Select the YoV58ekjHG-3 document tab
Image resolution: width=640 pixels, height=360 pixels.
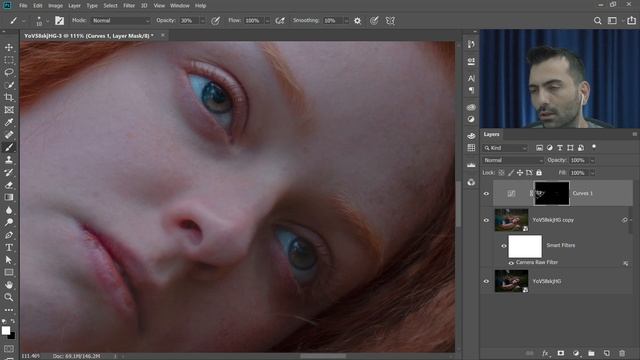[89, 36]
